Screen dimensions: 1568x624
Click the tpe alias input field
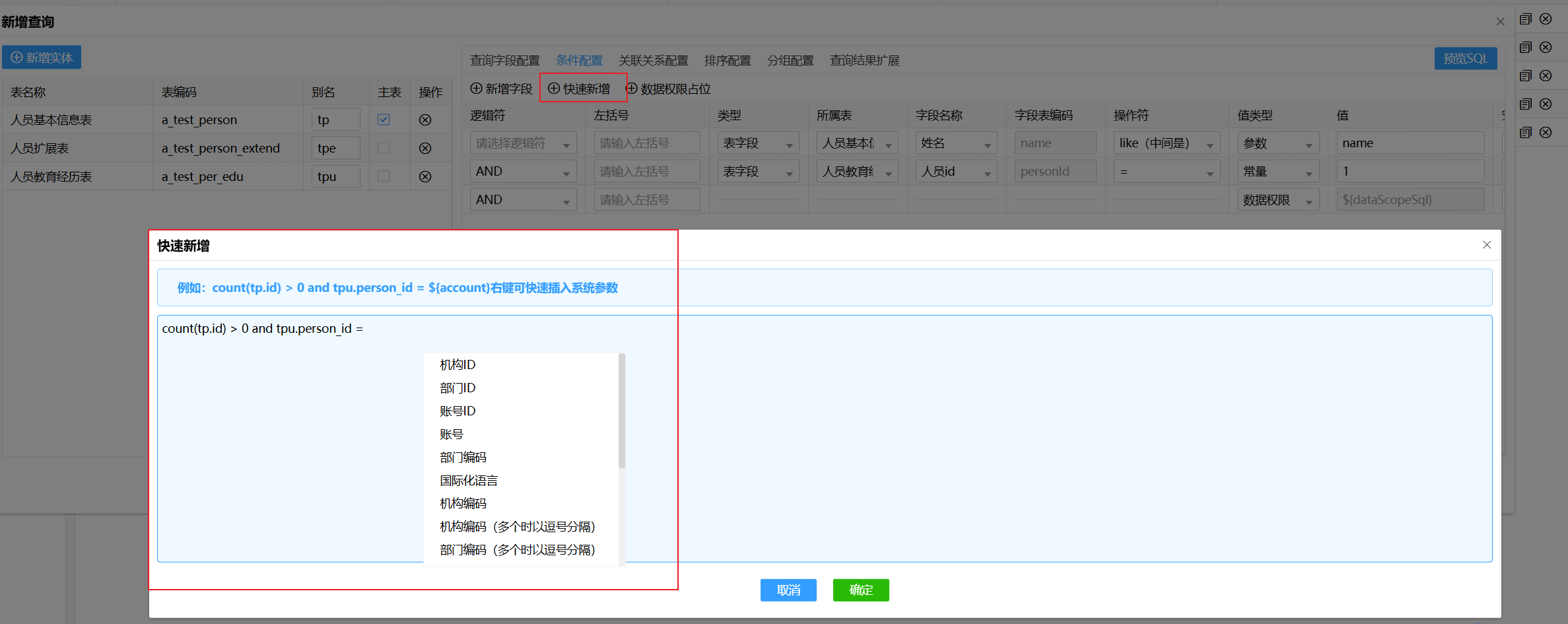[x=335, y=149]
